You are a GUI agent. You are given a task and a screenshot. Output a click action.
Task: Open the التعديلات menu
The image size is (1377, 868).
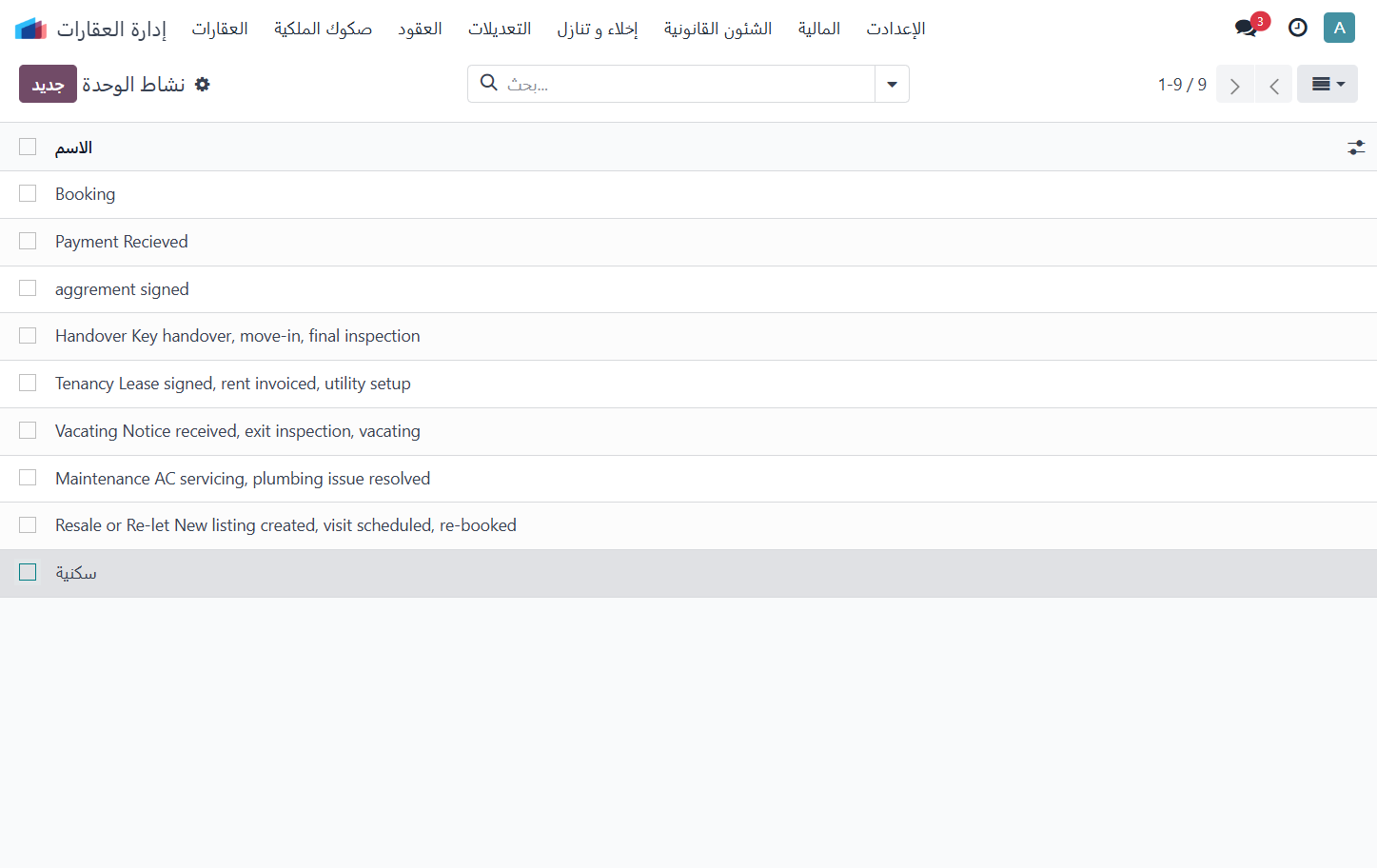500,29
